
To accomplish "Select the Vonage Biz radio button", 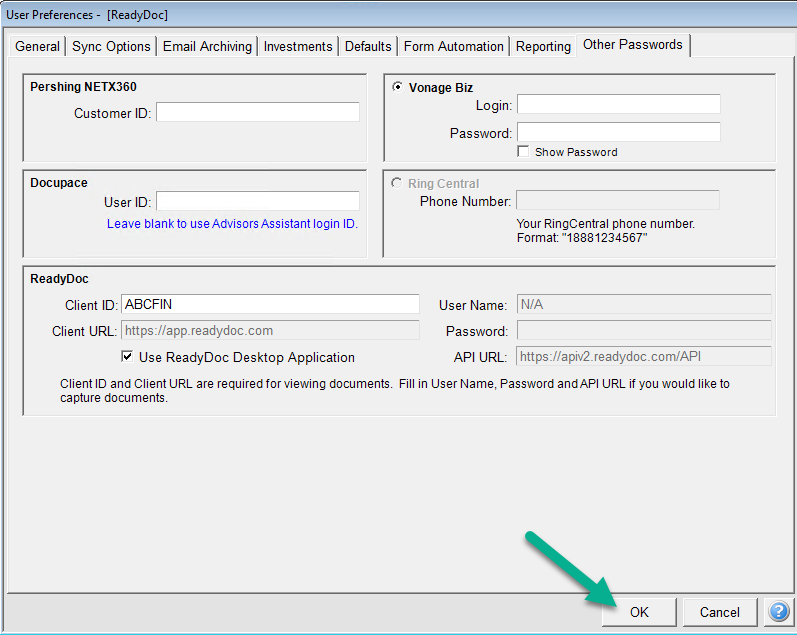I will 397,87.
